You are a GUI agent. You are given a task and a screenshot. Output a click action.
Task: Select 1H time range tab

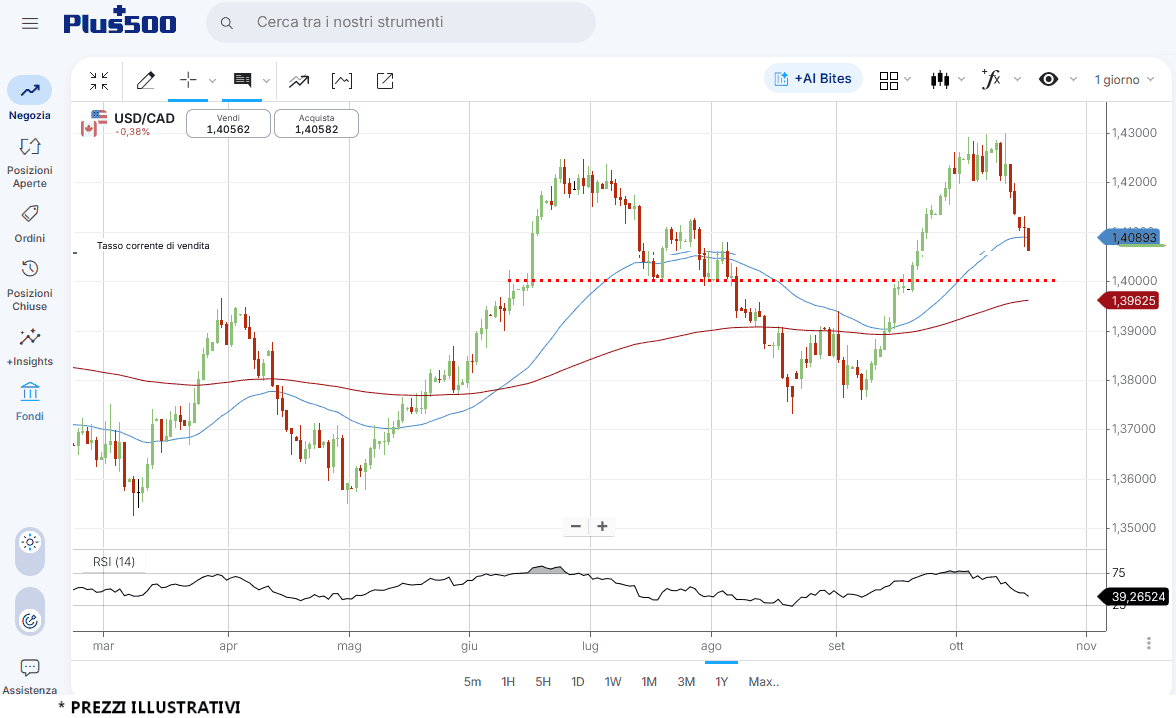pyautogui.click(x=508, y=682)
